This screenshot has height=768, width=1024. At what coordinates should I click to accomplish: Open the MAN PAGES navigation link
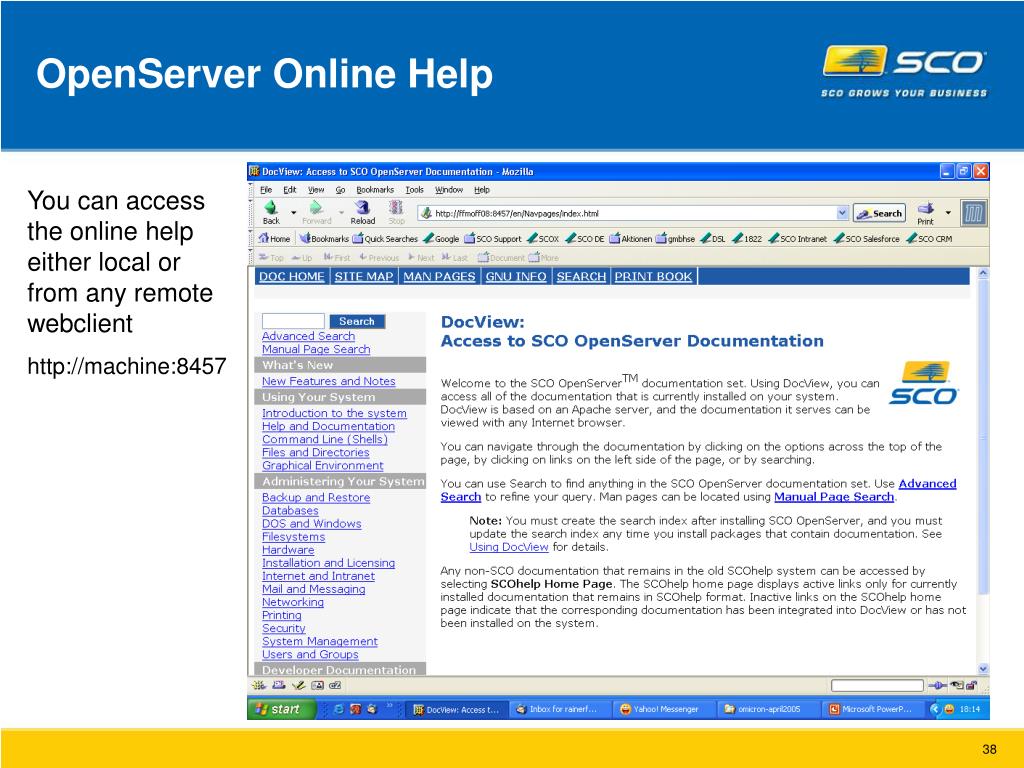[x=439, y=276]
